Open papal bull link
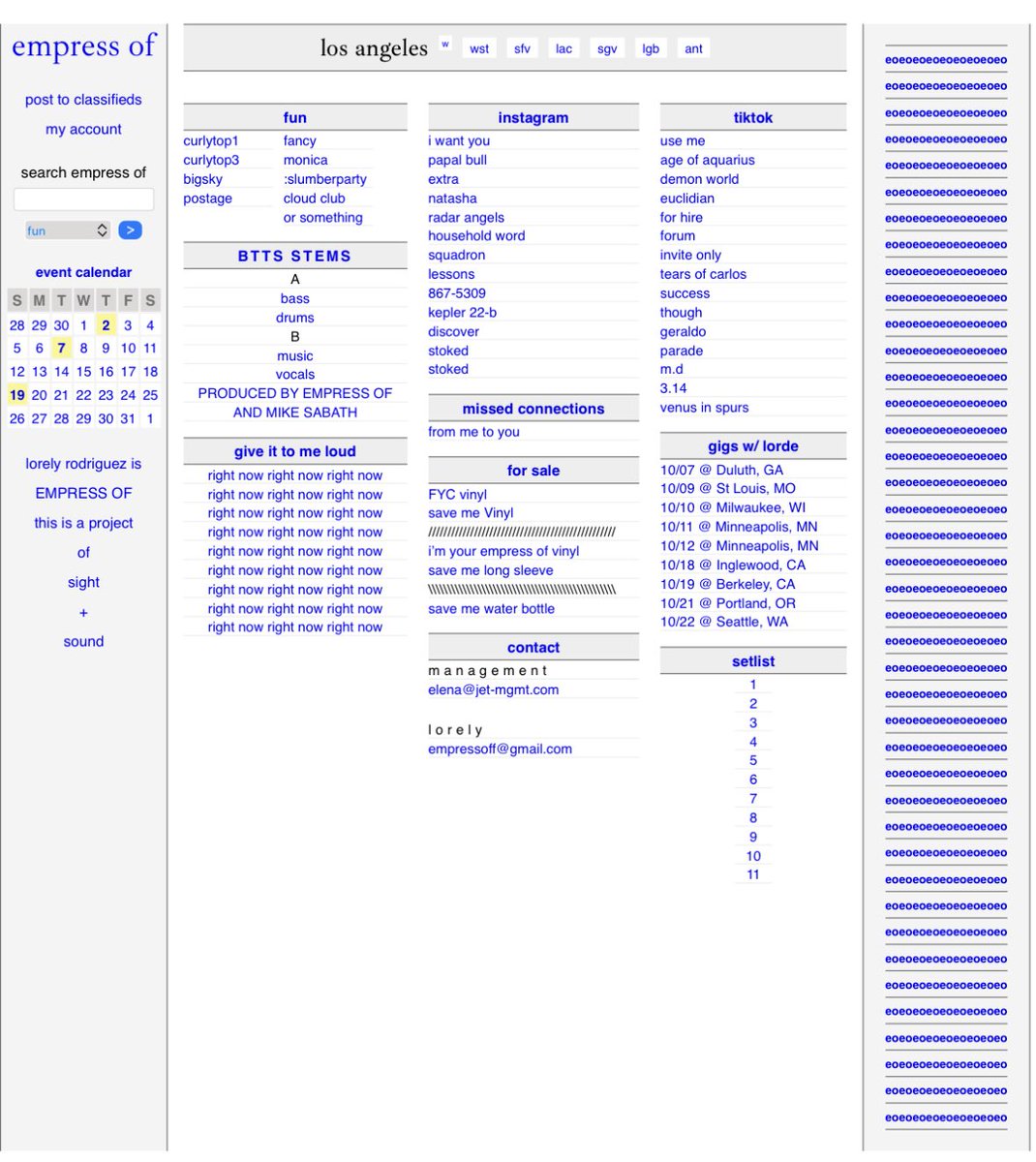This screenshot has width=1036, height=1162. click(x=458, y=161)
